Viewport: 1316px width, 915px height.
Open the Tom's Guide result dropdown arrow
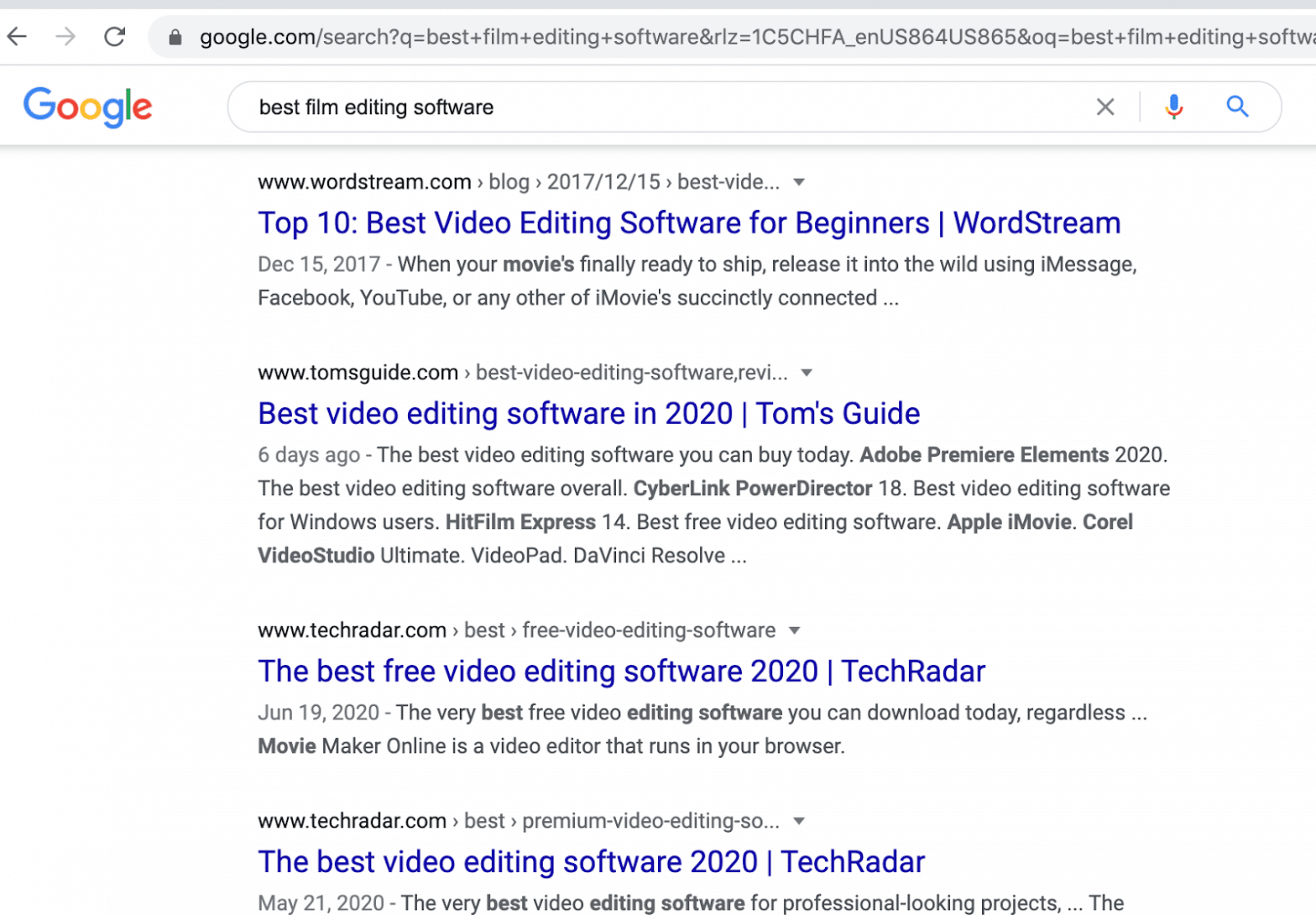click(x=807, y=373)
